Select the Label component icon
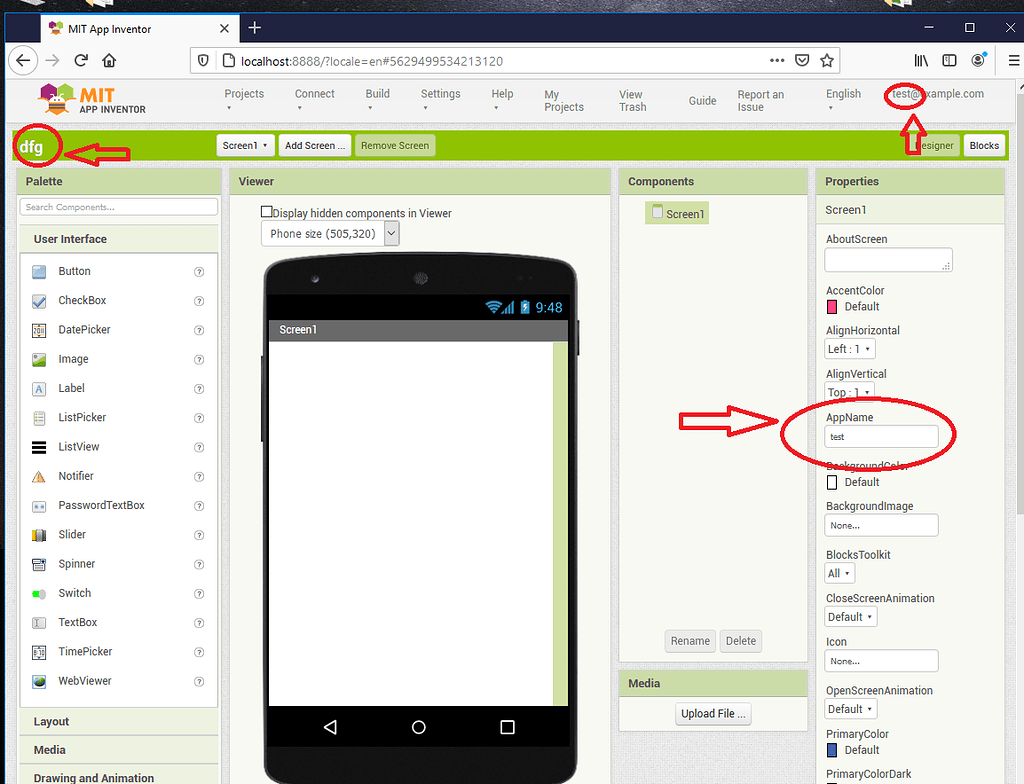The image size is (1024, 784). 41,388
